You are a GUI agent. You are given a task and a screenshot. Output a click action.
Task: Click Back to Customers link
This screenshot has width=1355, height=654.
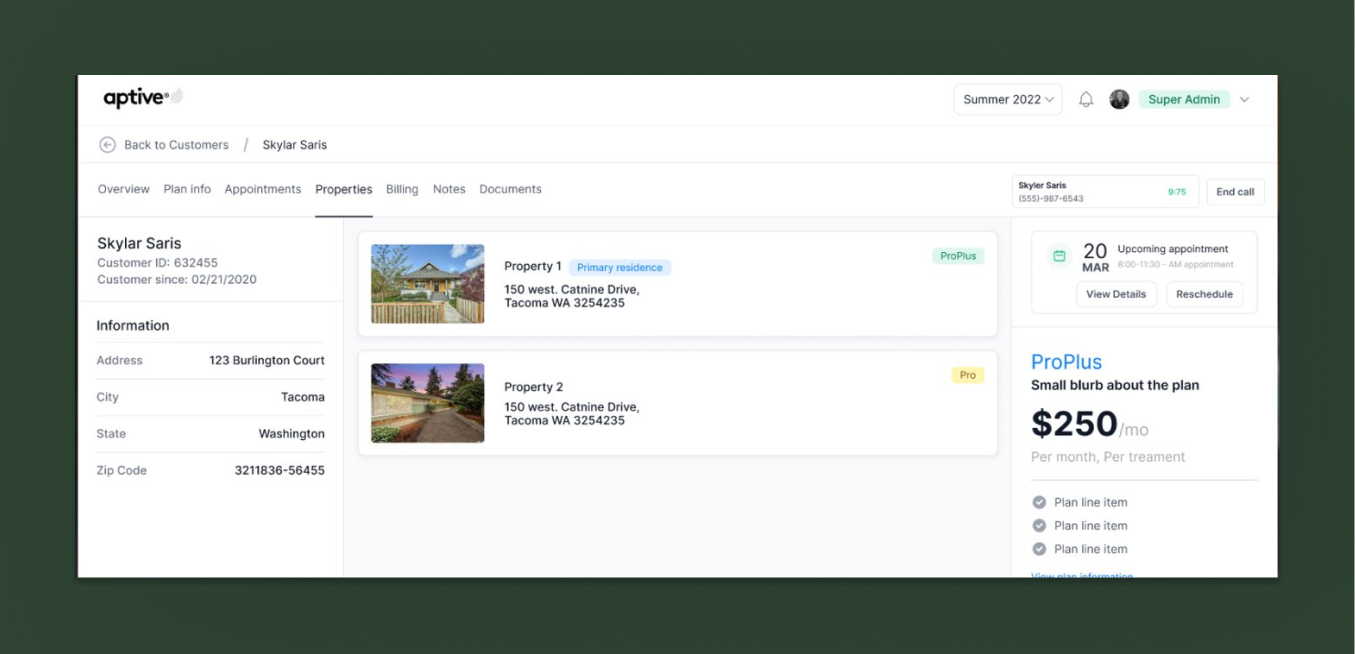176,145
